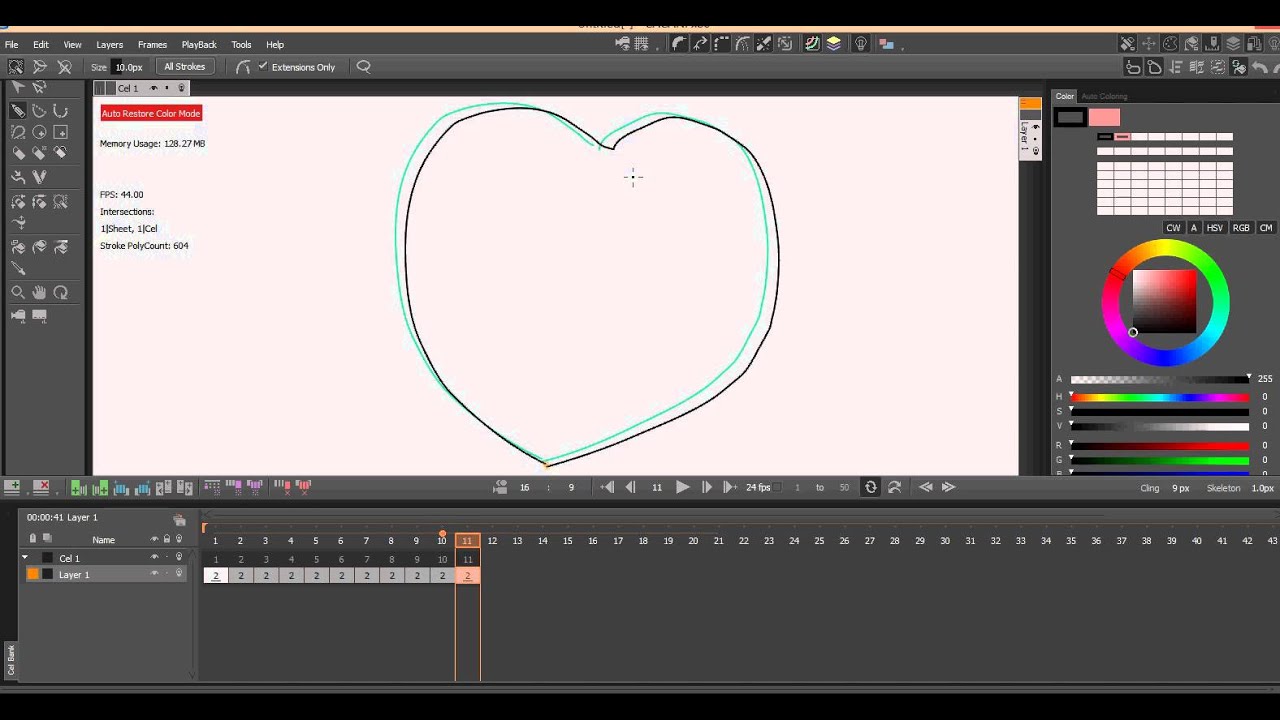Toggle eye icon on Cel 1 canvas tab
1280x720 pixels.
click(153, 88)
